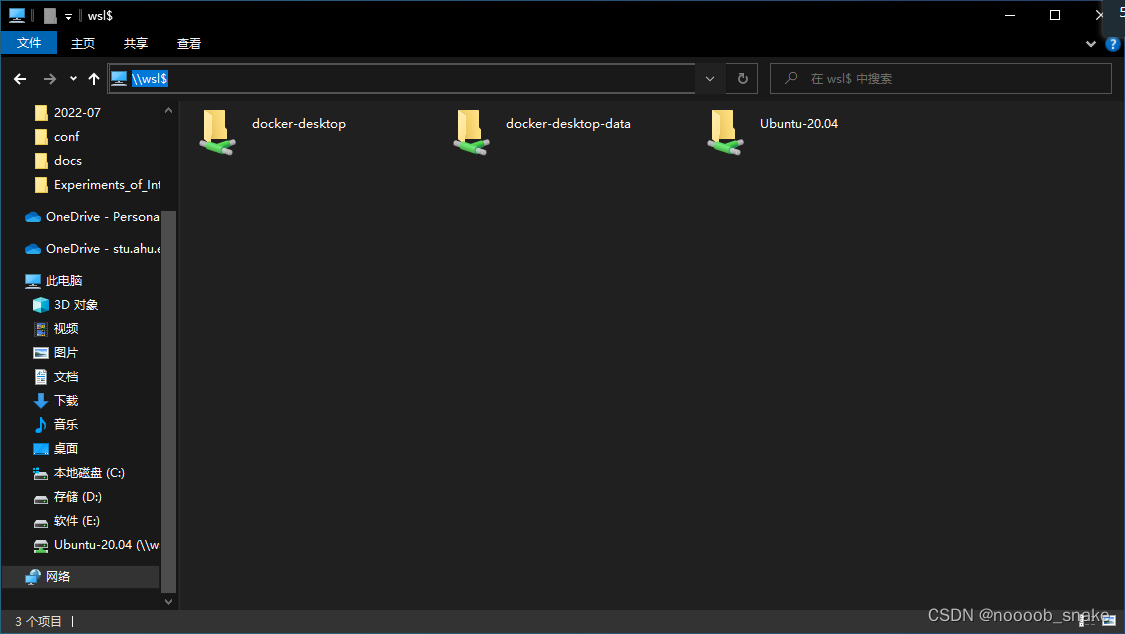Click the 在 wsl$ 中搜索 search box
1125x634 pixels.
[x=941, y=78]
